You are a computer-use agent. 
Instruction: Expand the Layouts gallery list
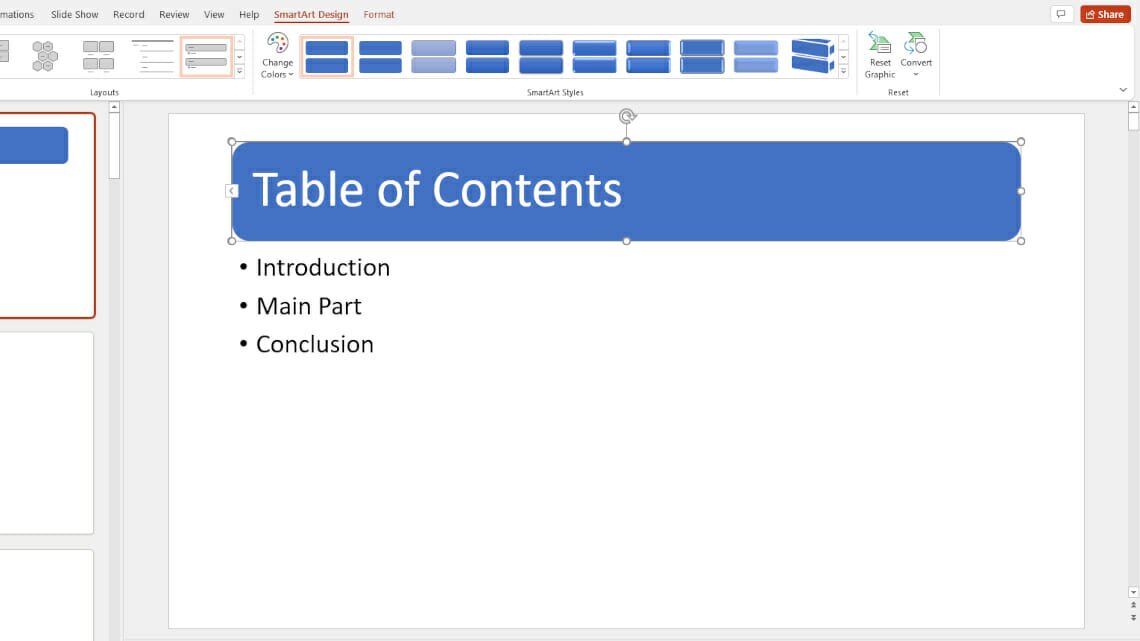point(240,72)
